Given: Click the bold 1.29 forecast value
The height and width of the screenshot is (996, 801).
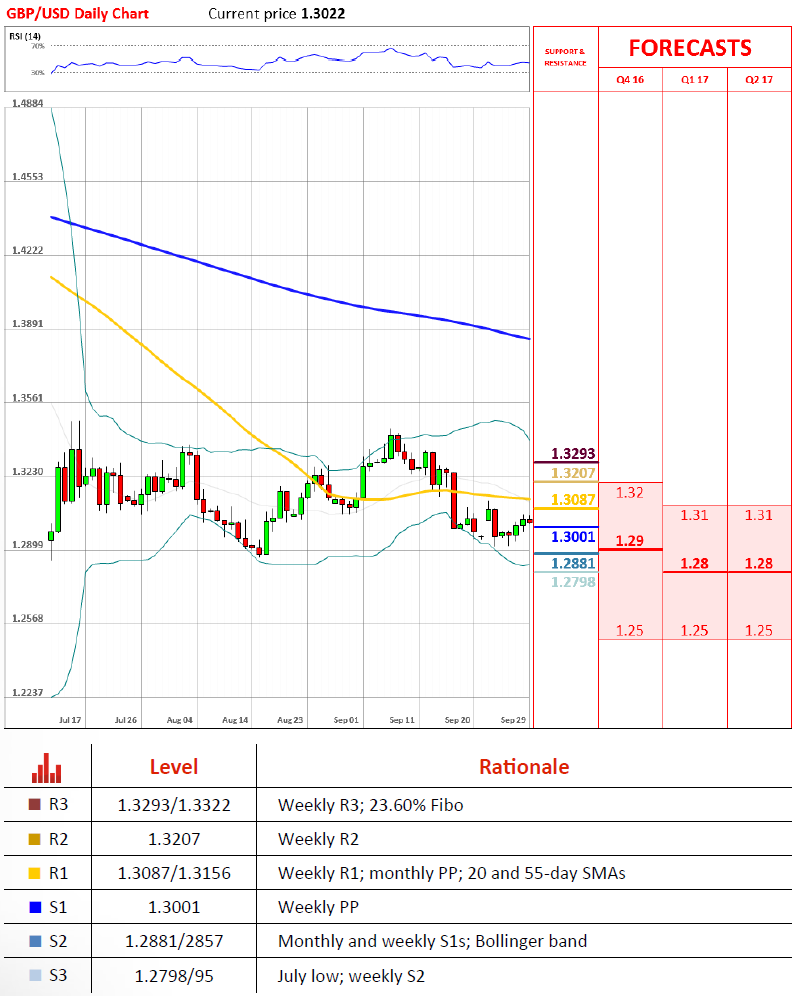Looking at the screenshot, I should [x=629, y=541].
